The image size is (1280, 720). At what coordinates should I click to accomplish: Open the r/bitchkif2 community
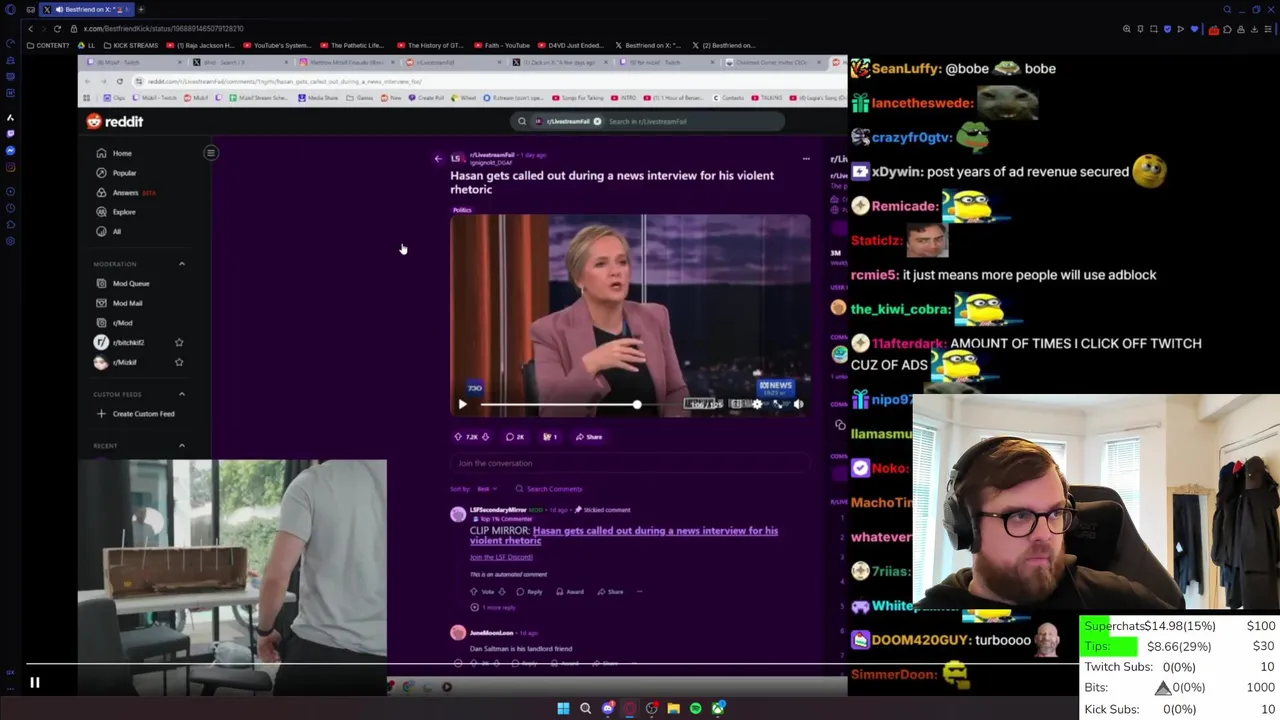[x=120, y=342]
